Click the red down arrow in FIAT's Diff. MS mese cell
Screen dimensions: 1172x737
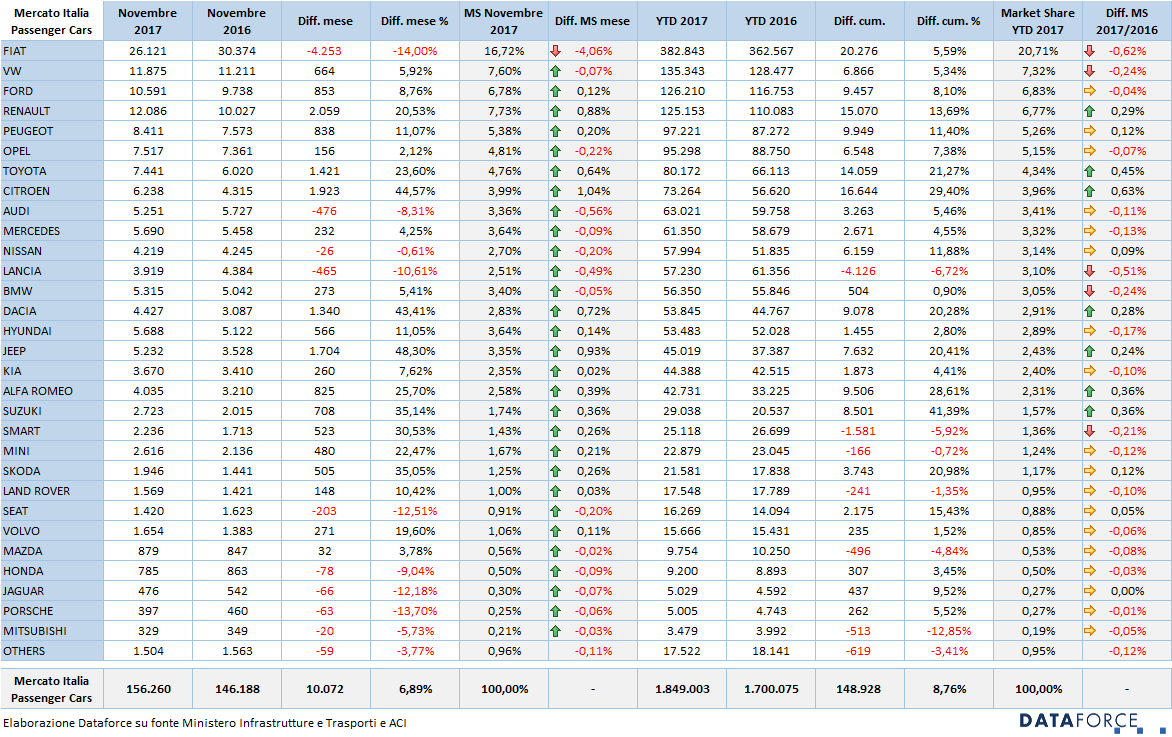tap(555, 51)
